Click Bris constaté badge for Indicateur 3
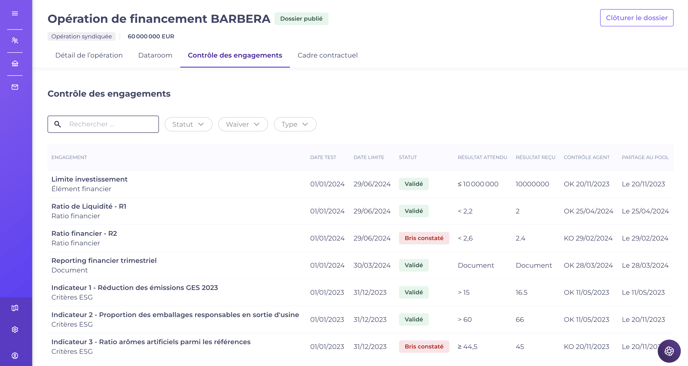 [424, 347]
